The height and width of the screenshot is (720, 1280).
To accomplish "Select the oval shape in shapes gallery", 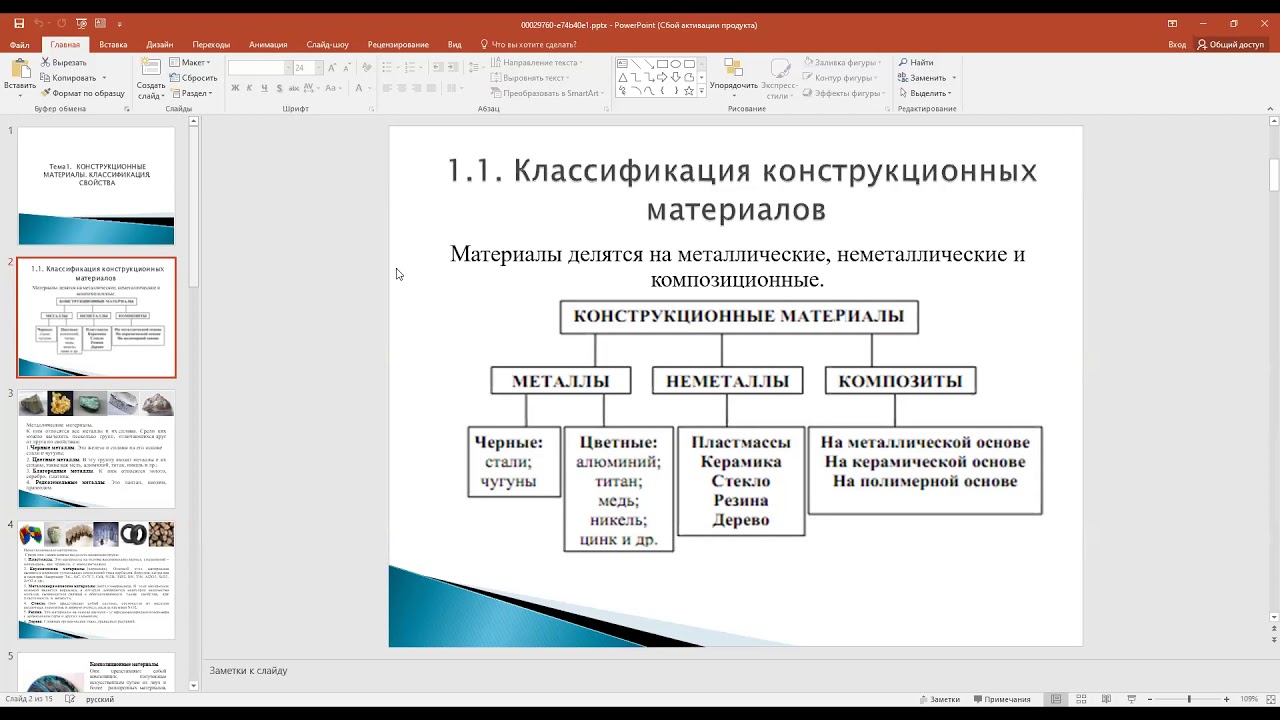I will click(676, 64).
